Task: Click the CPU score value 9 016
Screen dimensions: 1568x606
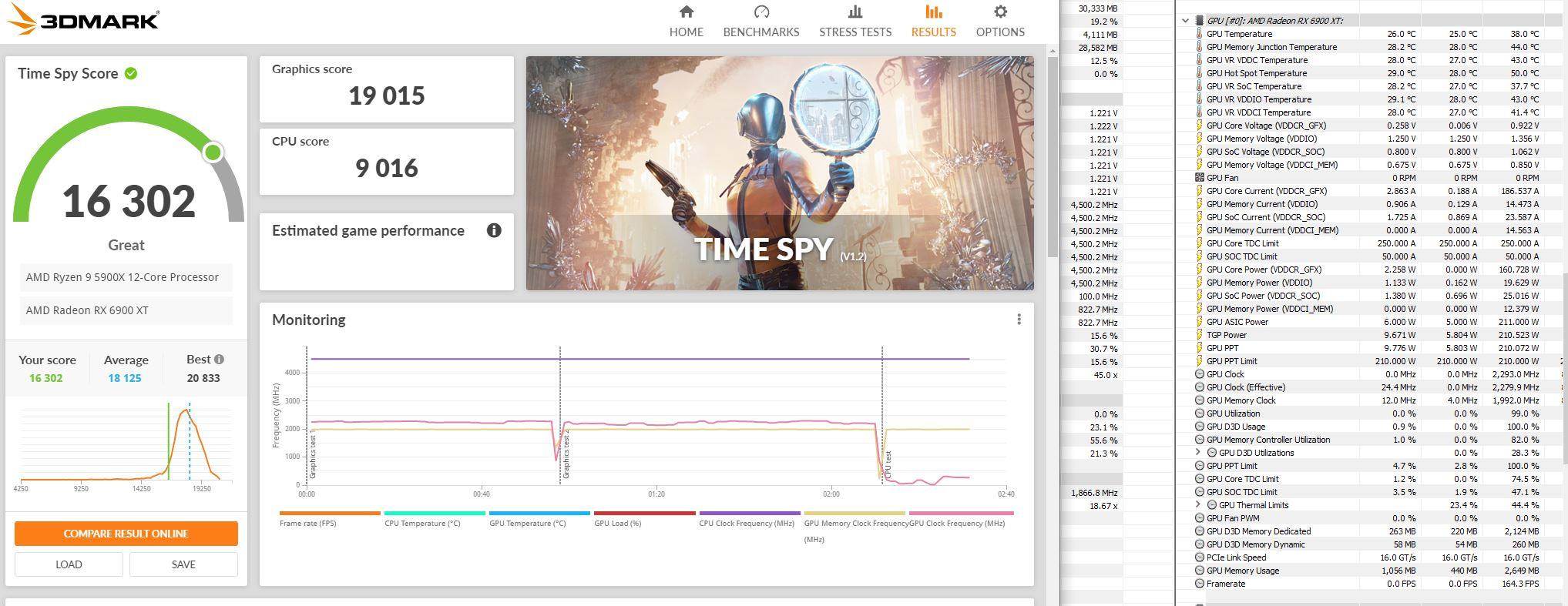Action: coord(386,169)
